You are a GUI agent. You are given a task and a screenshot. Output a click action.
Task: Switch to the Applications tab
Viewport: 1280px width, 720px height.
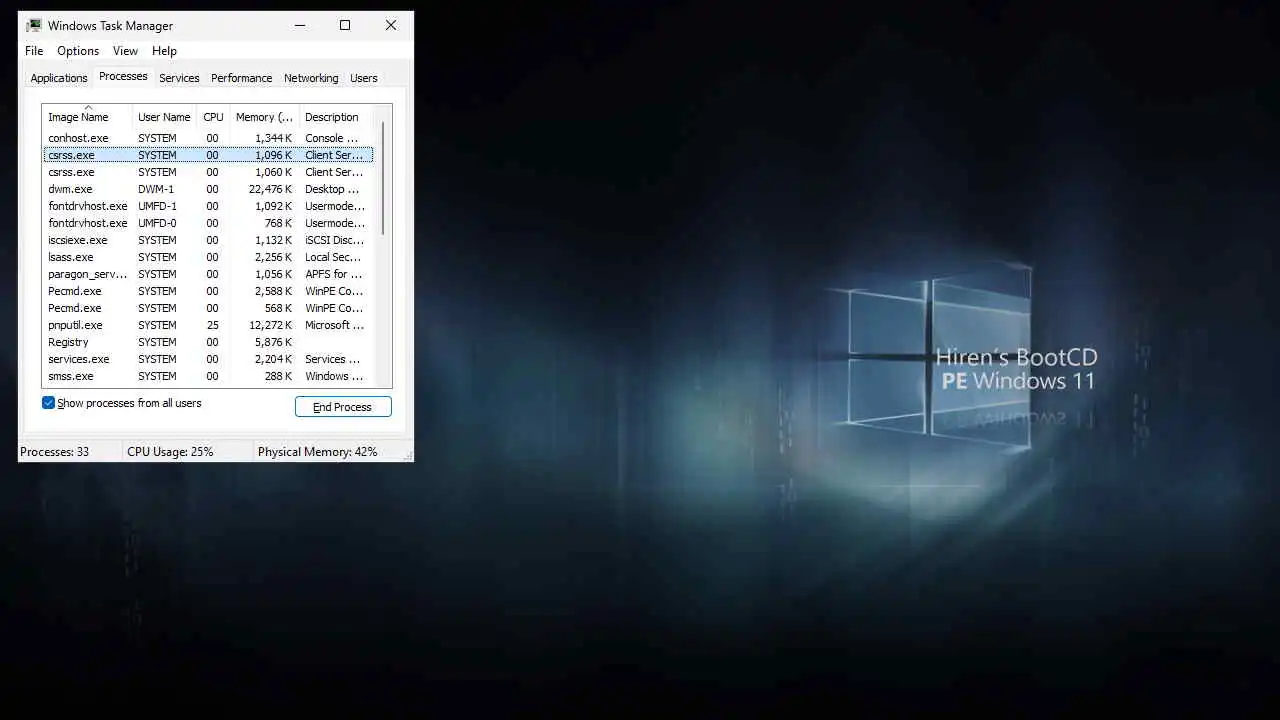tap(59, 78)
